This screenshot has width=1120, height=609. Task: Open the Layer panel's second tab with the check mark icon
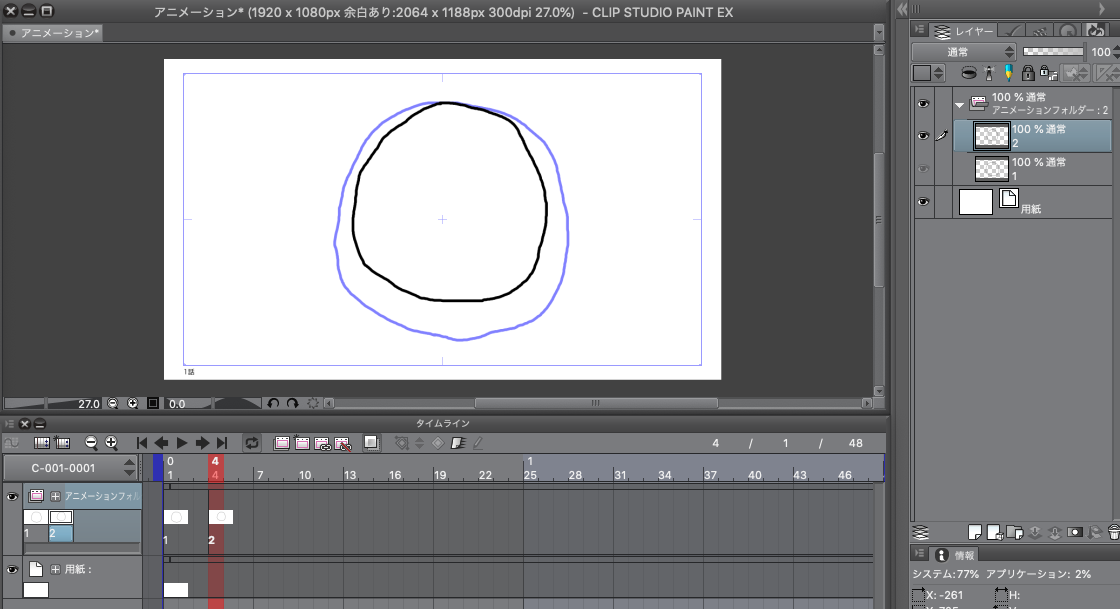click(x=1011, y=31)
